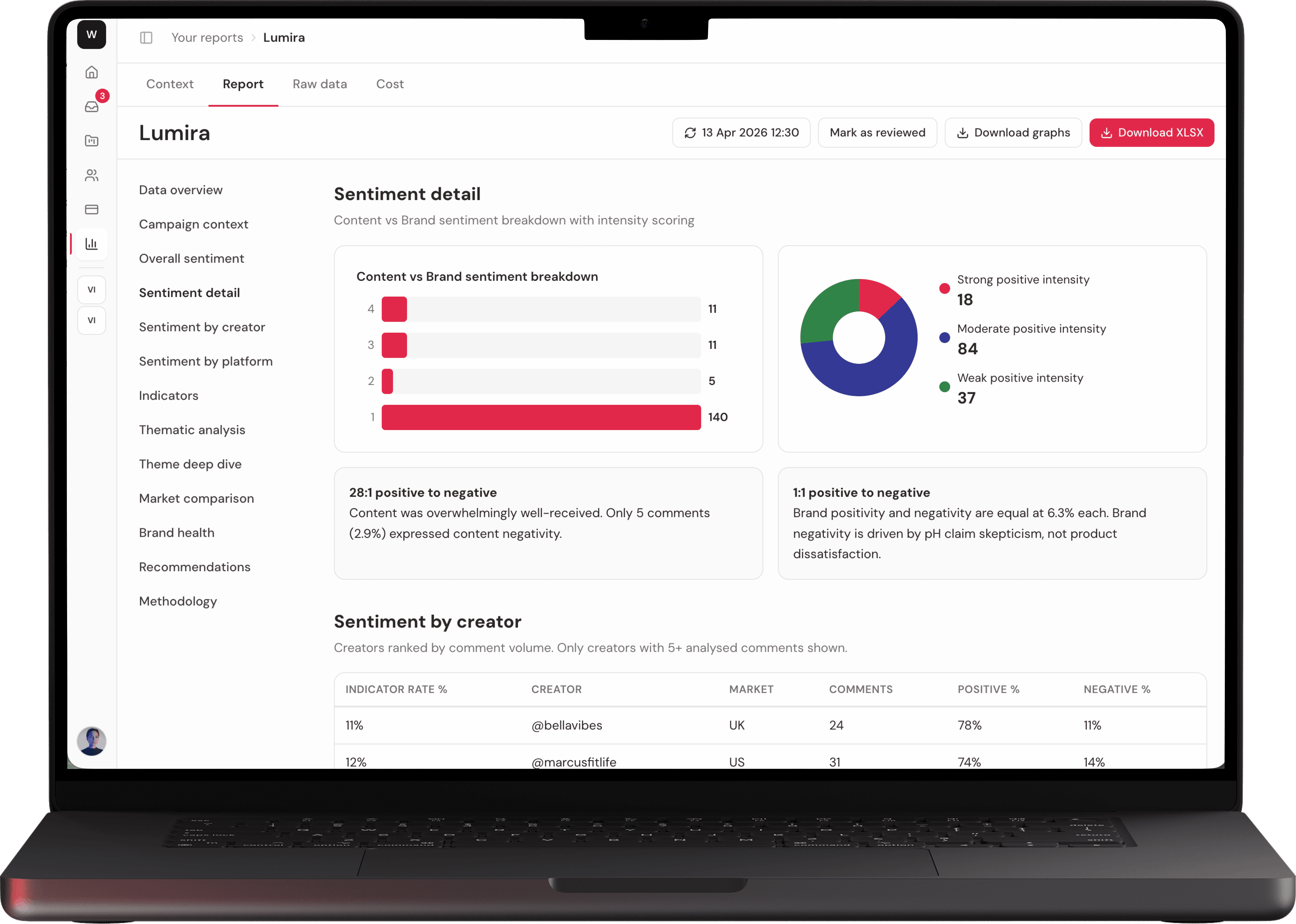The image size is (1296, 924).
Task: Switch to the Context tab
Action: (x=170, y=84)
